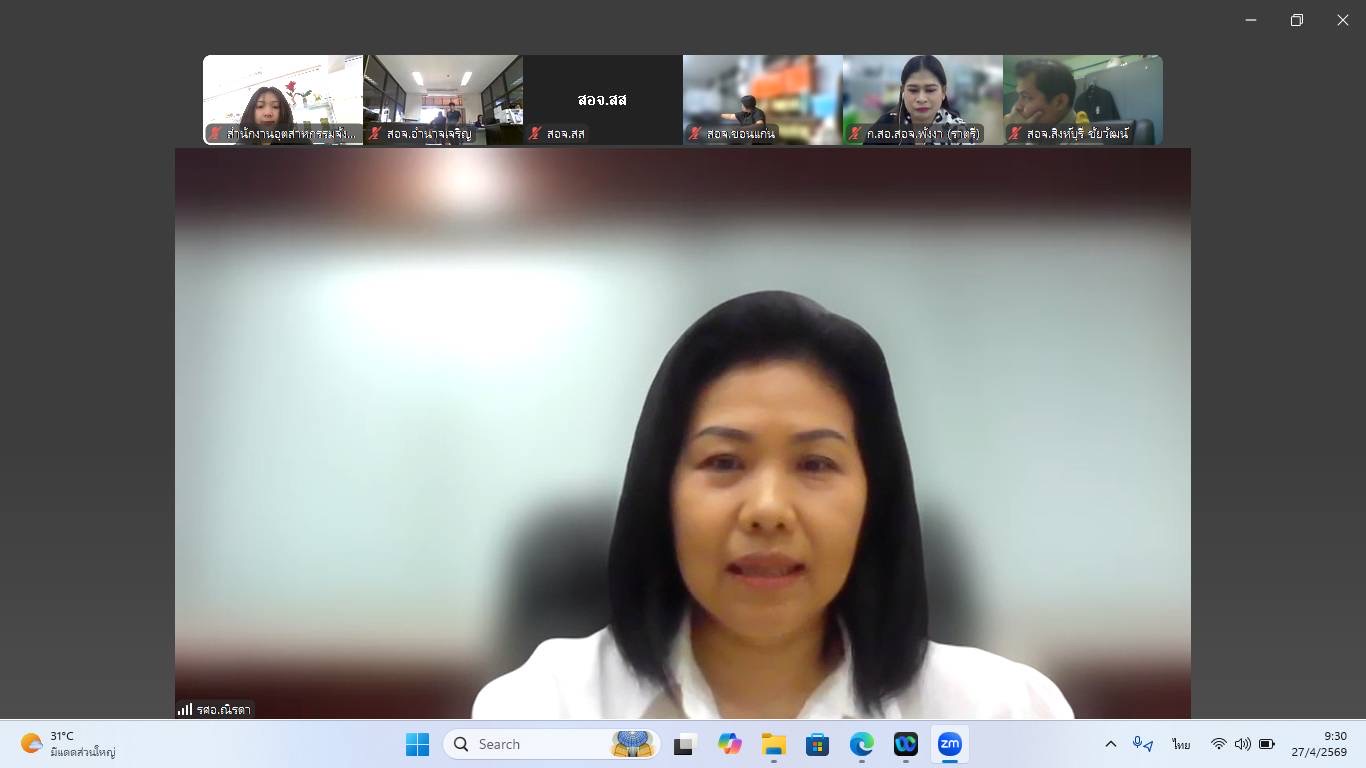1366x768 pixels.
Task: Open Zoom from the taskbar
Action: 949,744
